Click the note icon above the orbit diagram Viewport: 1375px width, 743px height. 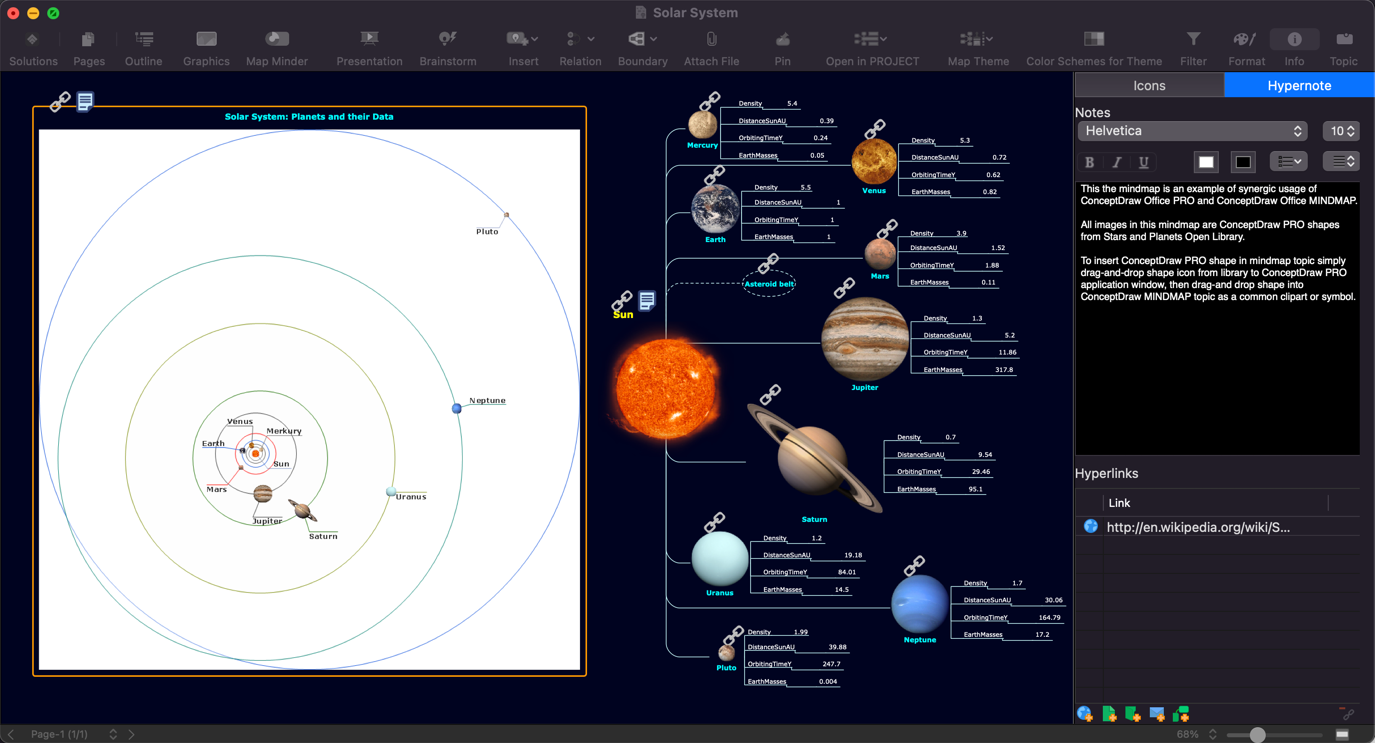[85, 101]
